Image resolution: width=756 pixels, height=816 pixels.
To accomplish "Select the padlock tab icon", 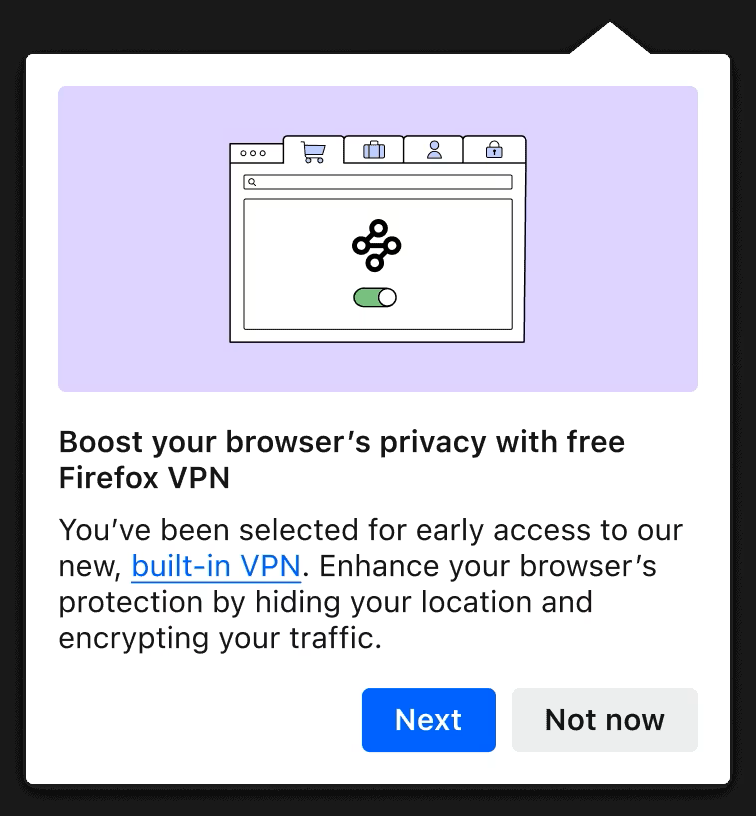I will [494, 149].
